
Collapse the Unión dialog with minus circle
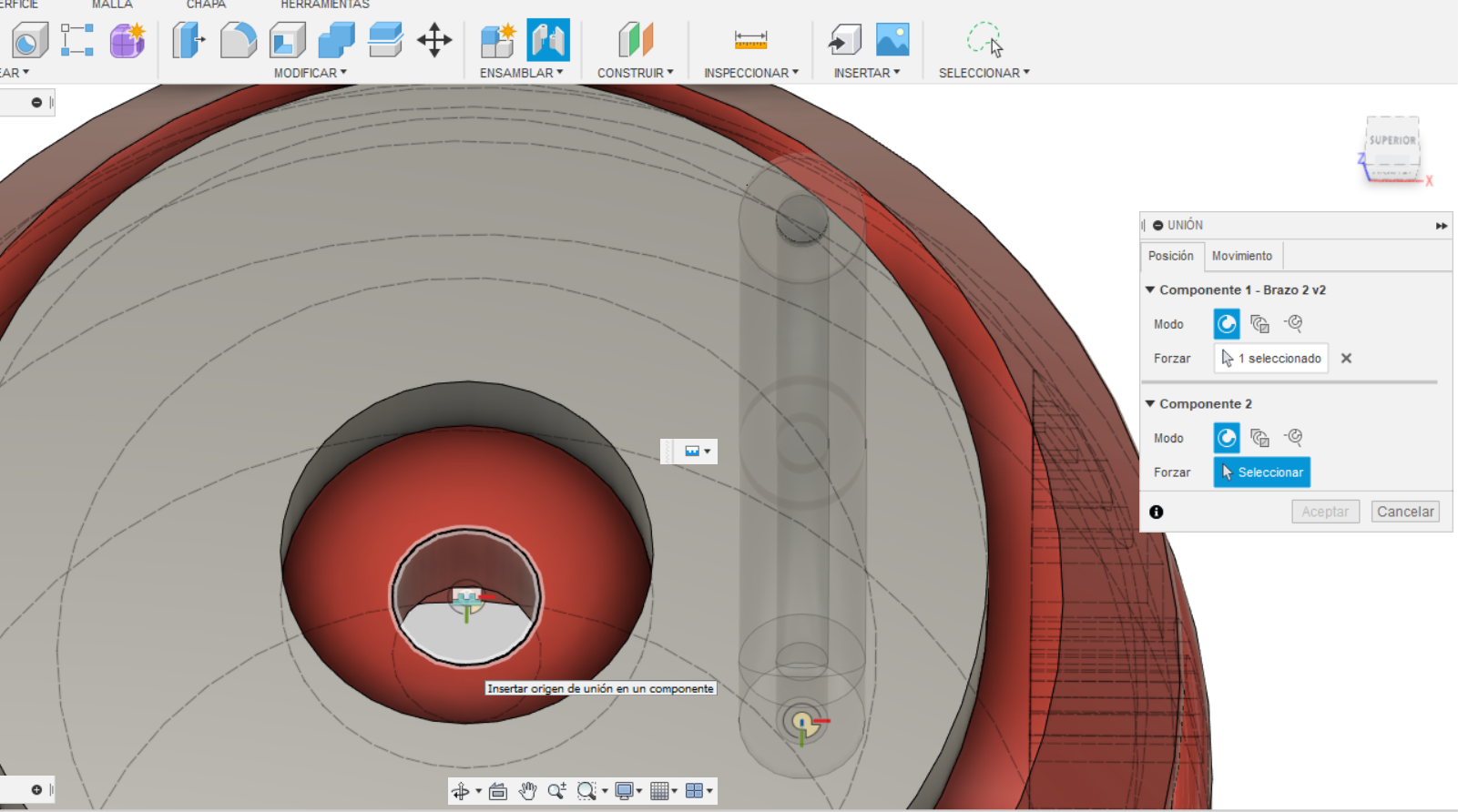[x=1158, y=225]
